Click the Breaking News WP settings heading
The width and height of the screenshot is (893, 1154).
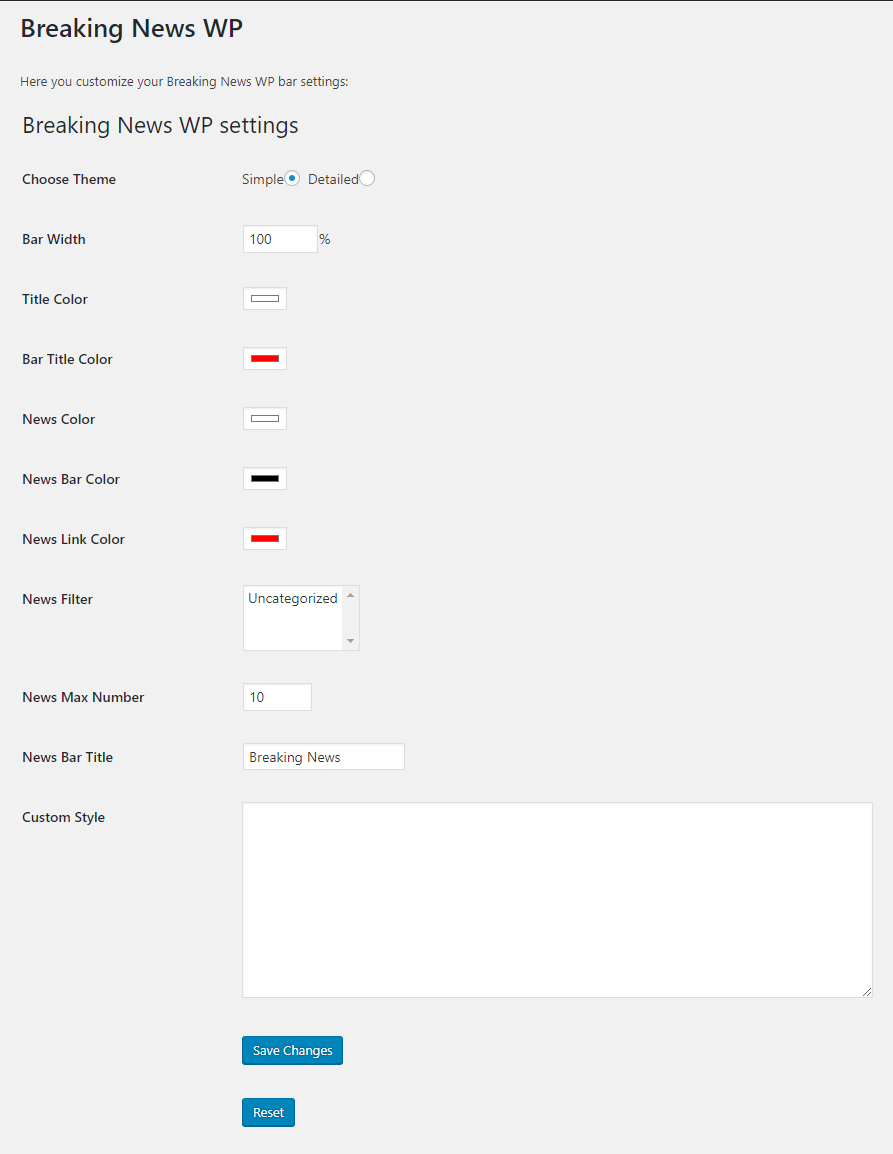coord(160,125)
